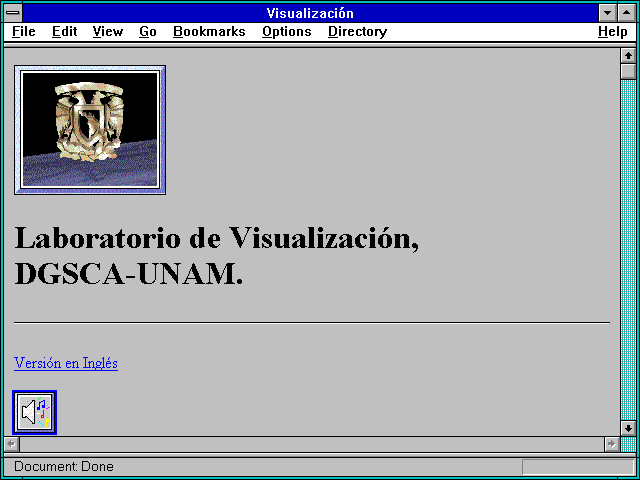640x480 pixels.
Task: Click the progress bar in status bar
Action: pyautogui.click(x=578, y=467)
